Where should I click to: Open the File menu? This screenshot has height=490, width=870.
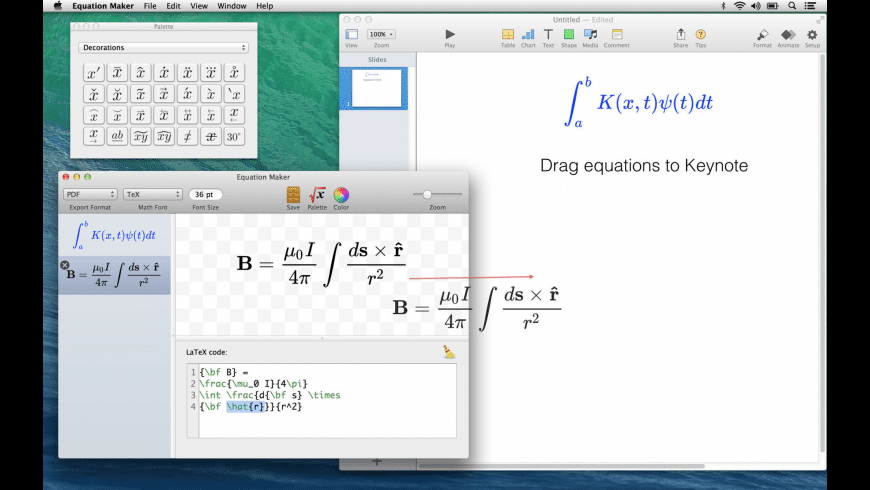150,6
